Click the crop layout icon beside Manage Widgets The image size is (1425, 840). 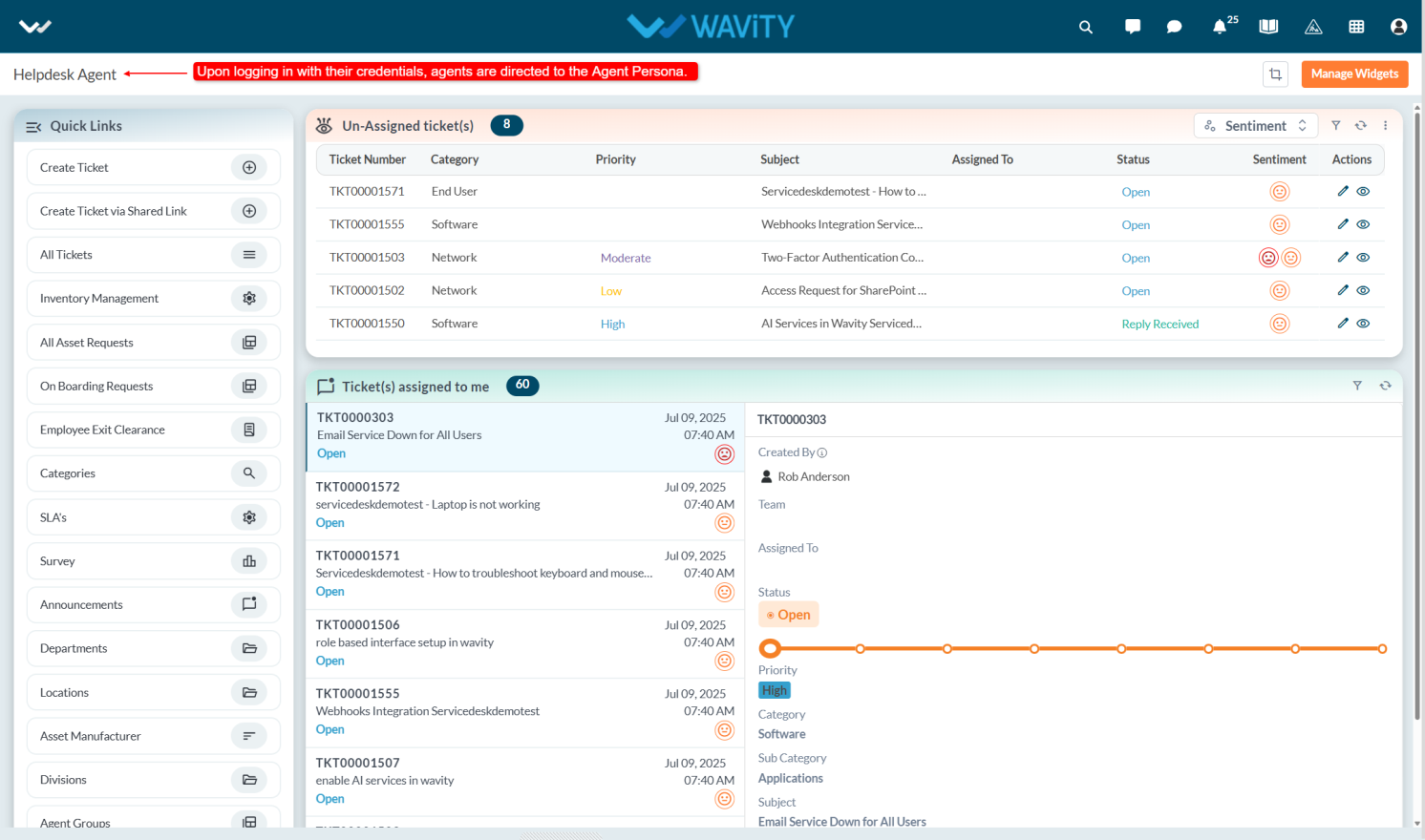click(1275, 73)
